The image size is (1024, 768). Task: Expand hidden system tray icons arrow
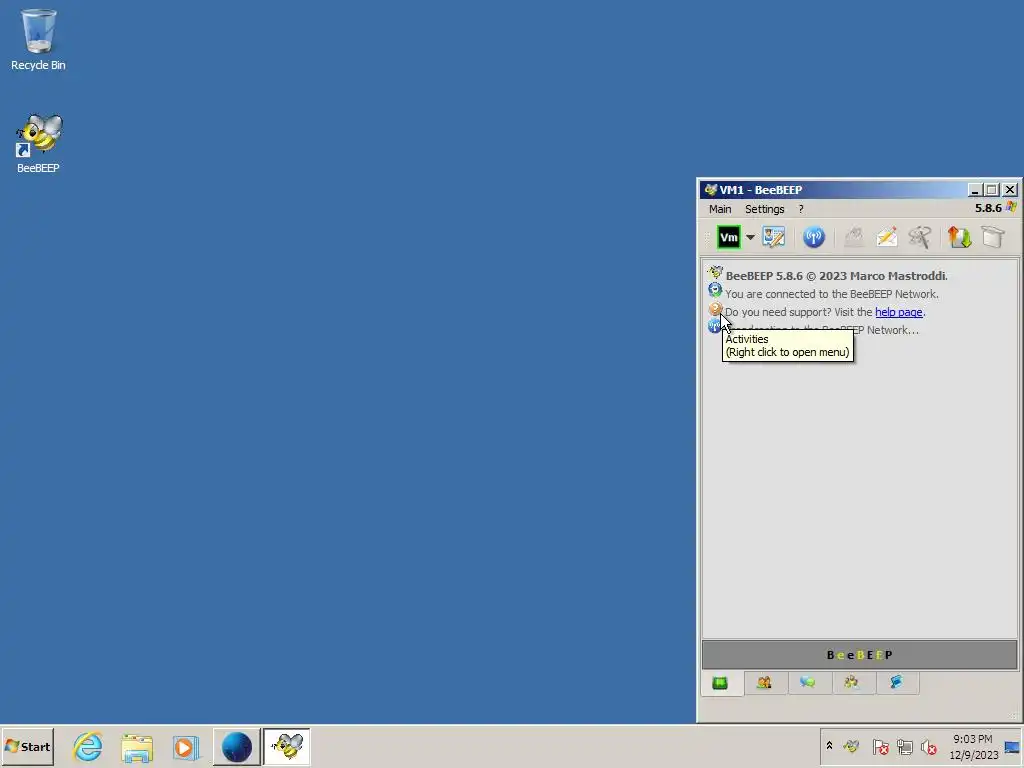pos(829,746)
